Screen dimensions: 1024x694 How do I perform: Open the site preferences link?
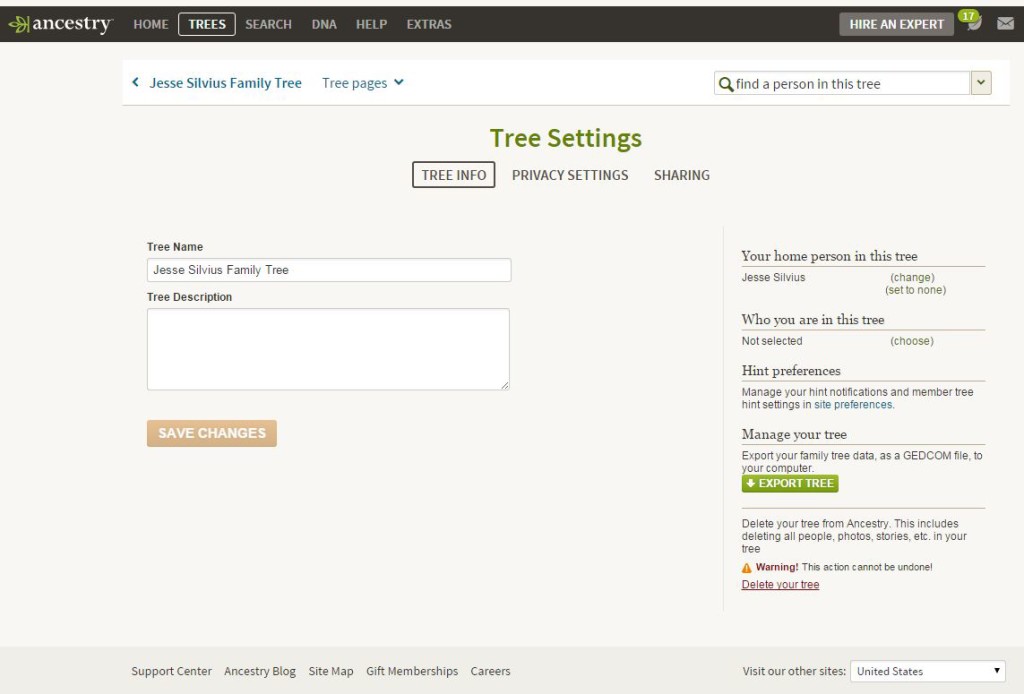click(853, 405)
